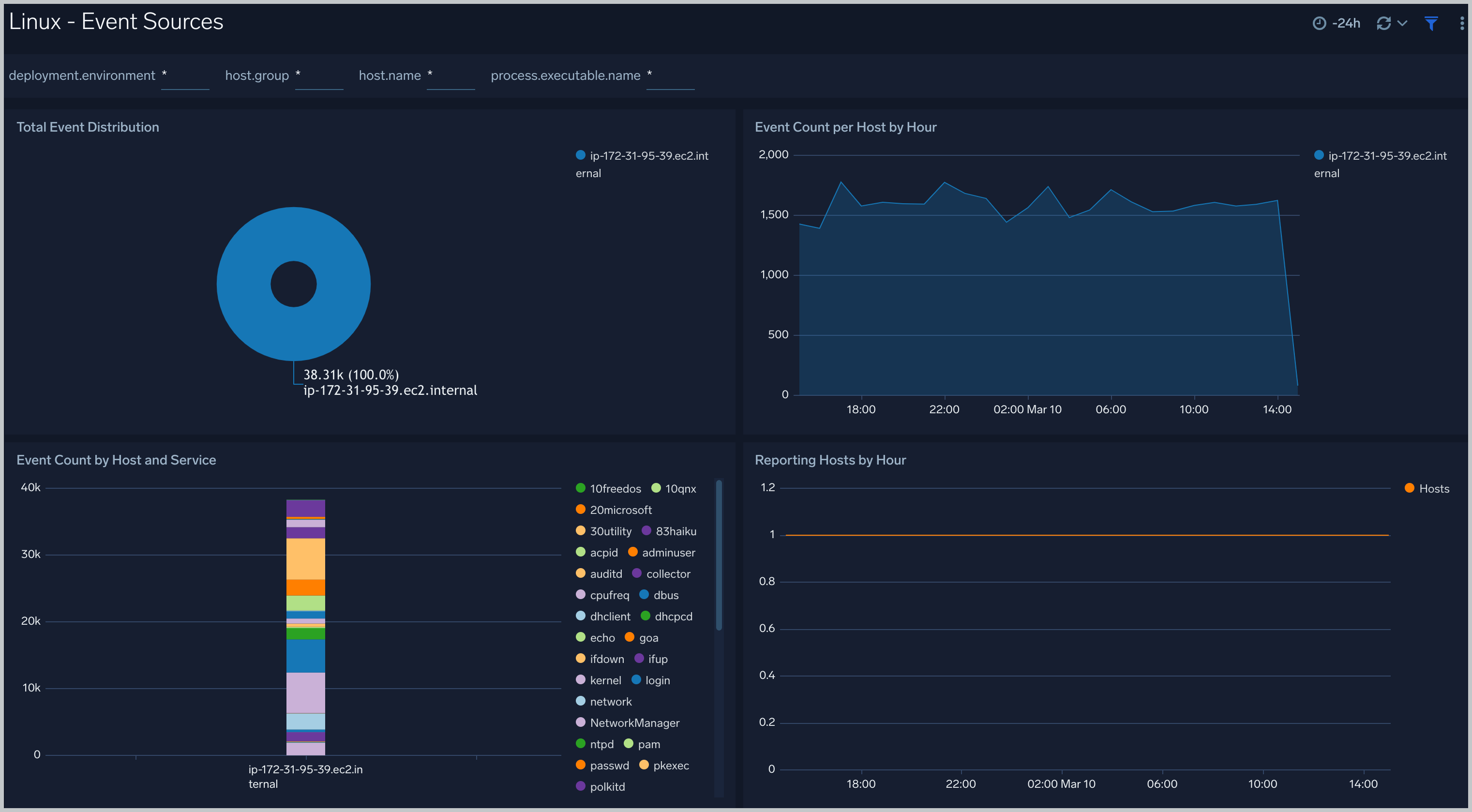Toggle 30utility legend item

(x=603, y=531)
